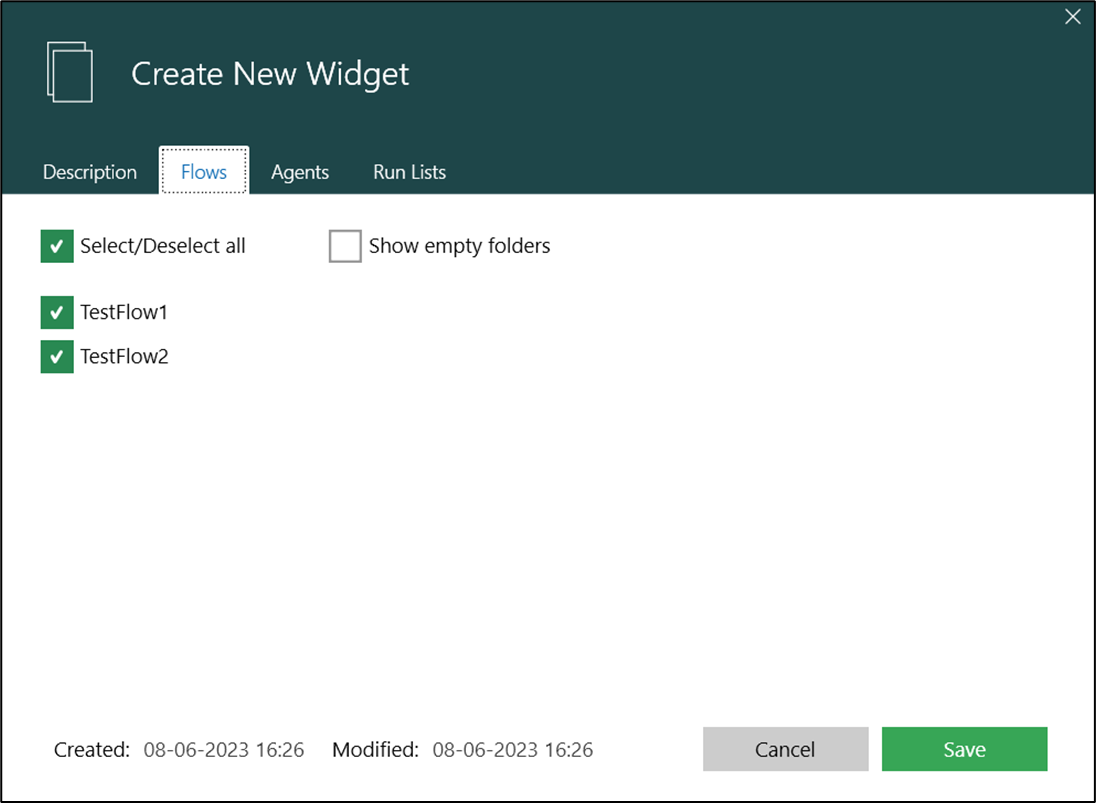The width and height of the screenshot is (1096, 803).
Task: Click the Modified date value
Action: (x=513, y=749)
